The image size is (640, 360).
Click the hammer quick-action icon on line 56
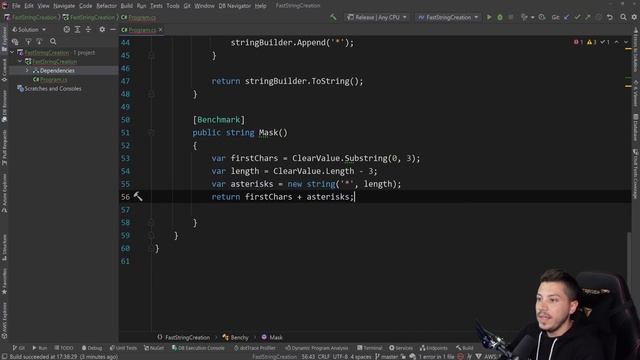(x=138, y=196)
